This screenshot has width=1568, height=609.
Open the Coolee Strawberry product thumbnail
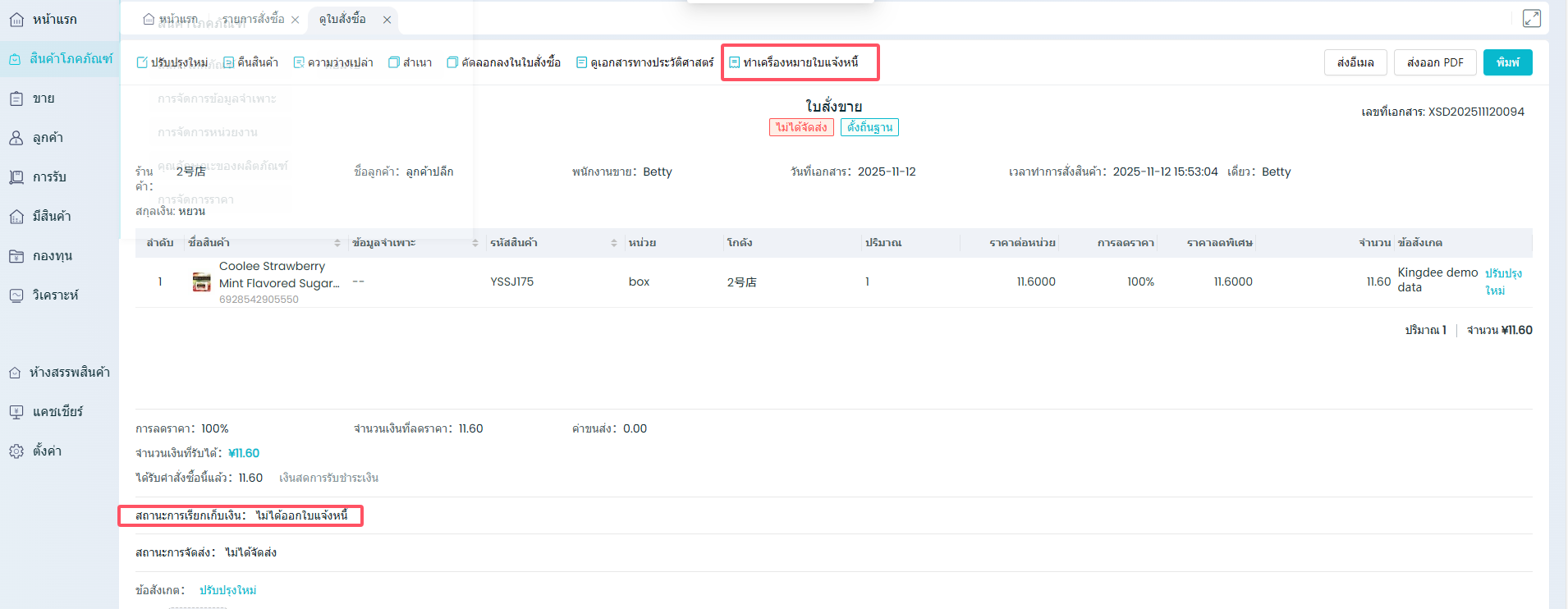[x=201, y=282]
